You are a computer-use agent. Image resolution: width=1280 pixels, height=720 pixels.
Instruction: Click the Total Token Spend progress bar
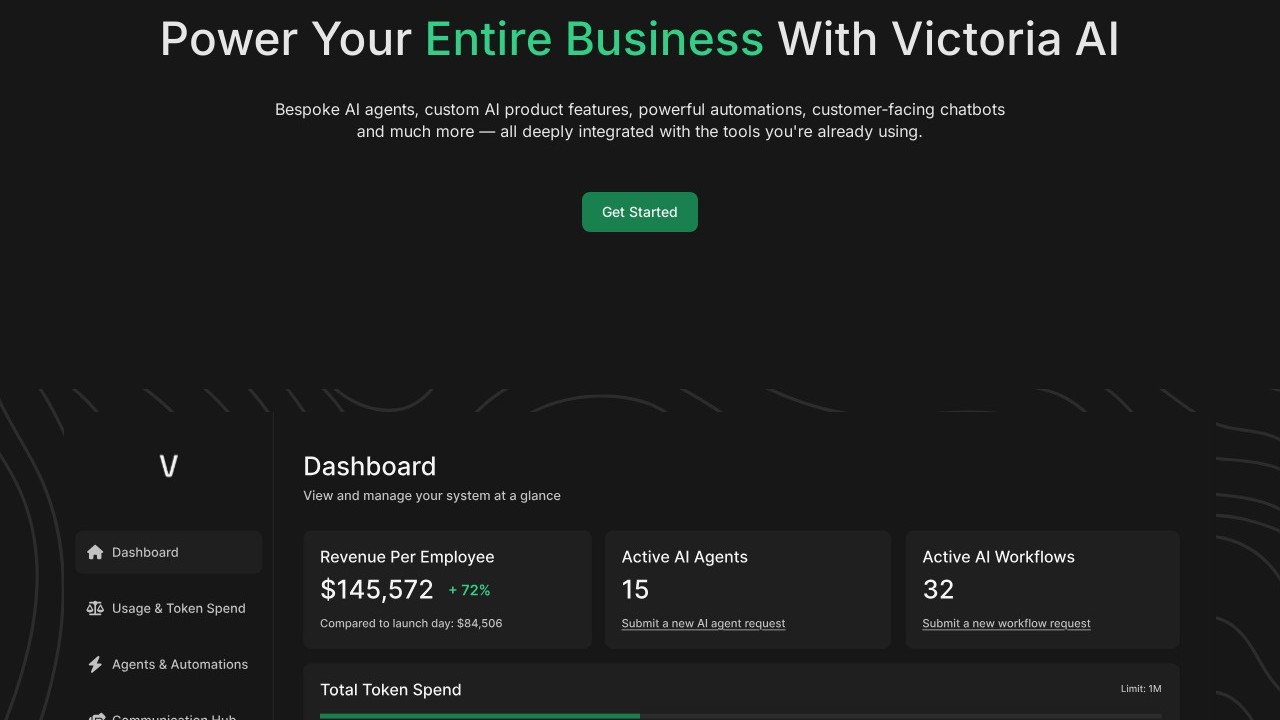click(x=740, y=716)
